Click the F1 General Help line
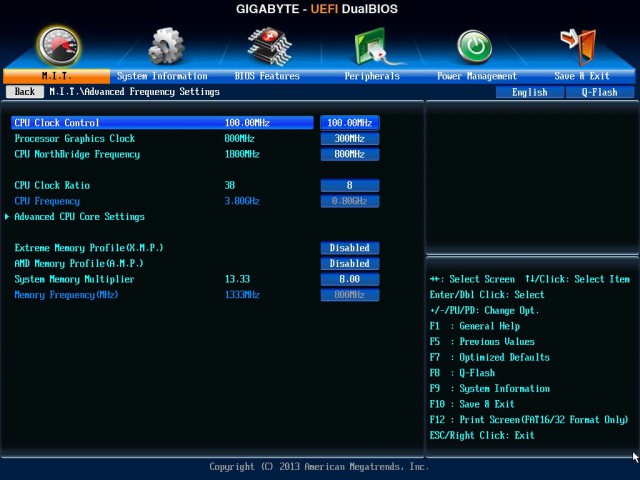 [475, 326]
